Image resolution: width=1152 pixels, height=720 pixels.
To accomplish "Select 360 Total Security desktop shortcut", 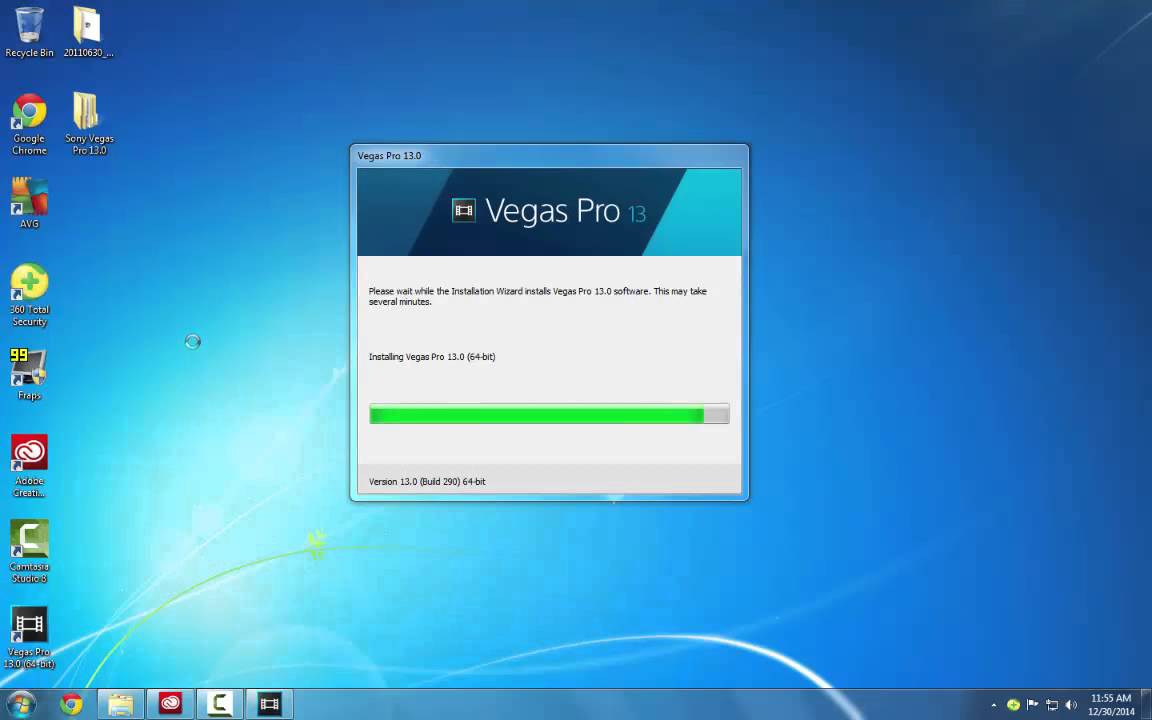I will coord(29,295).
